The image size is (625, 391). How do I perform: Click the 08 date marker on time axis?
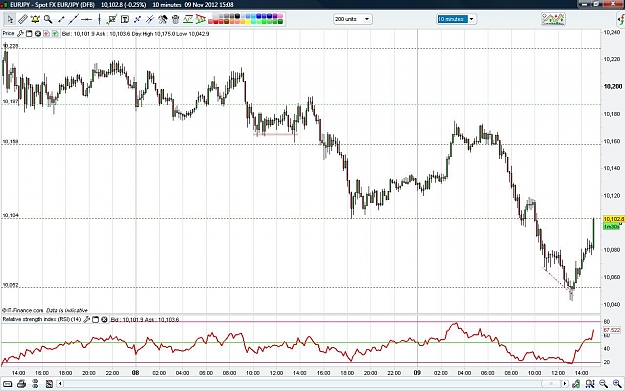point(136,373)
